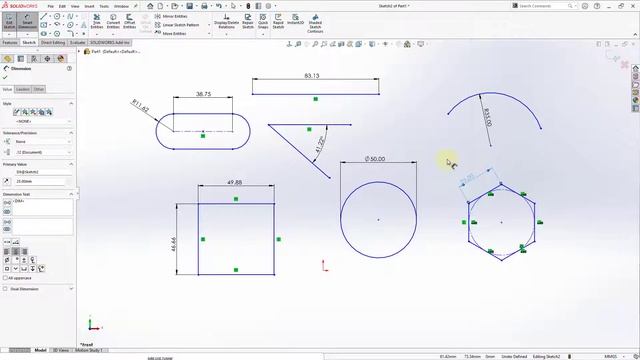Open the 3D Views bottom tab
Image resolution: width=640 pixels, height=360 pixels.
[61, 350]
